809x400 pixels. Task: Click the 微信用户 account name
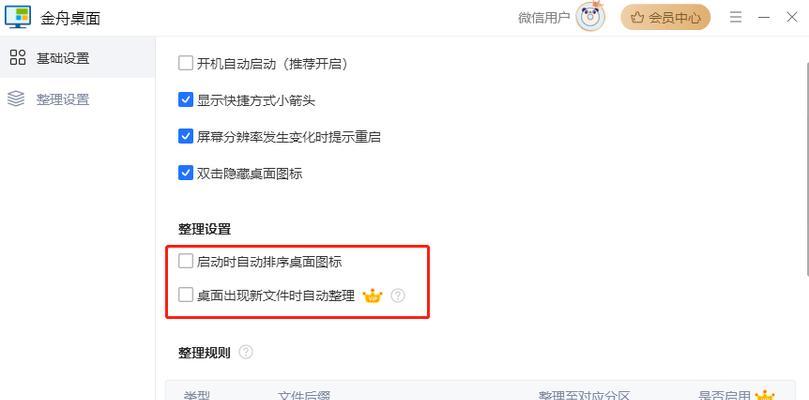tap(544, 18)
